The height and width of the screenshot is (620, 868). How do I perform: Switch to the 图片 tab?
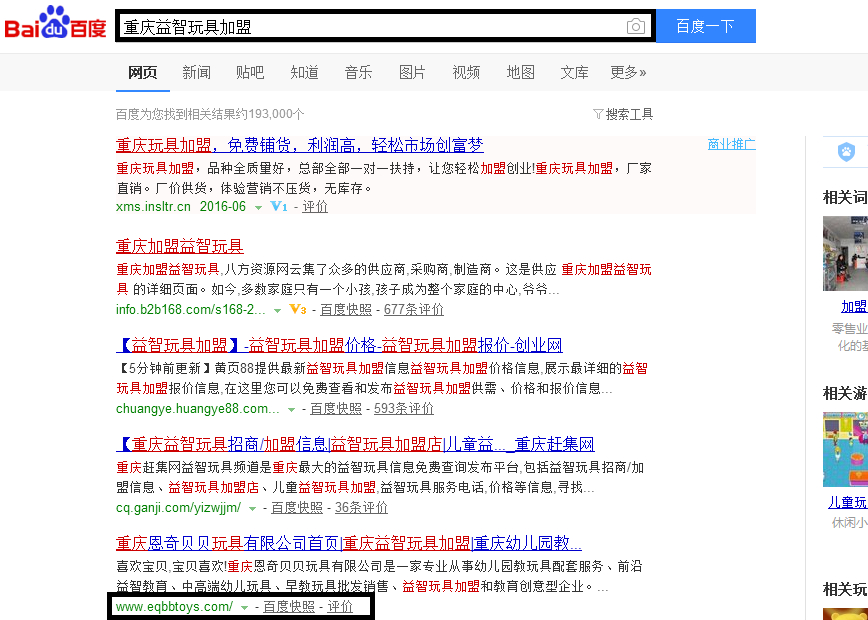[412, 72]
